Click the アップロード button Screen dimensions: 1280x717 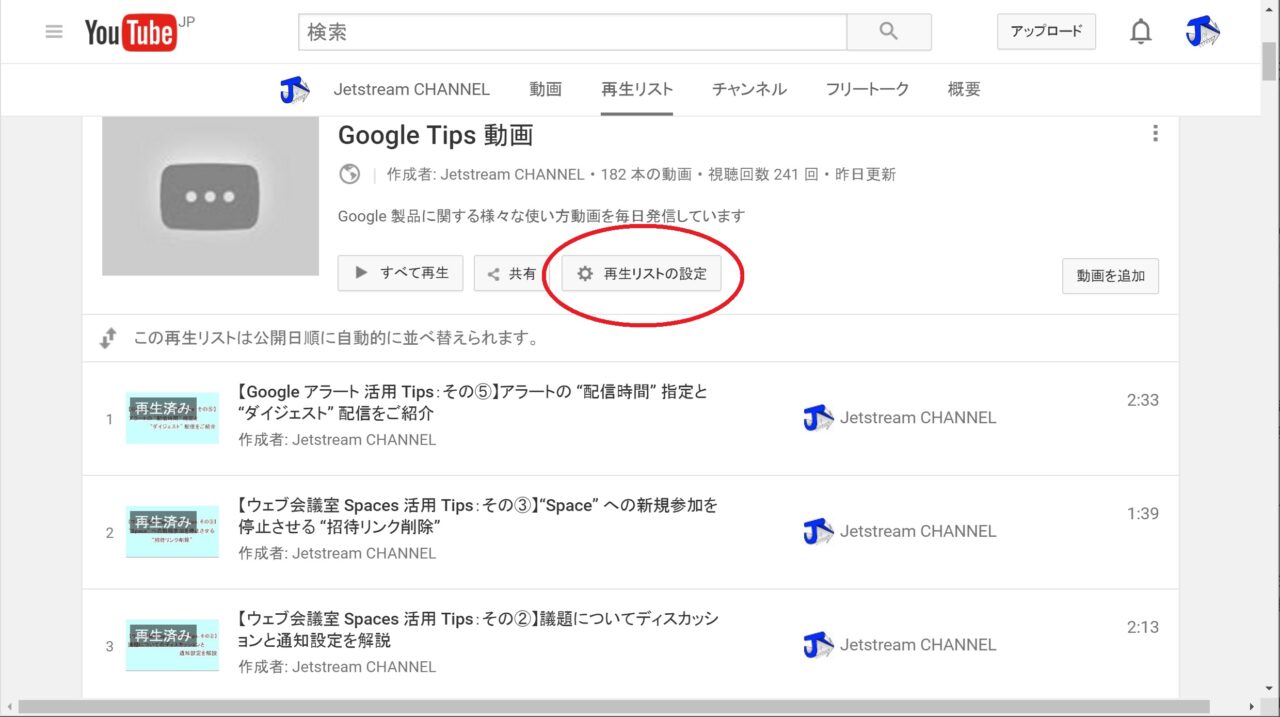[x=1046, y=32]
